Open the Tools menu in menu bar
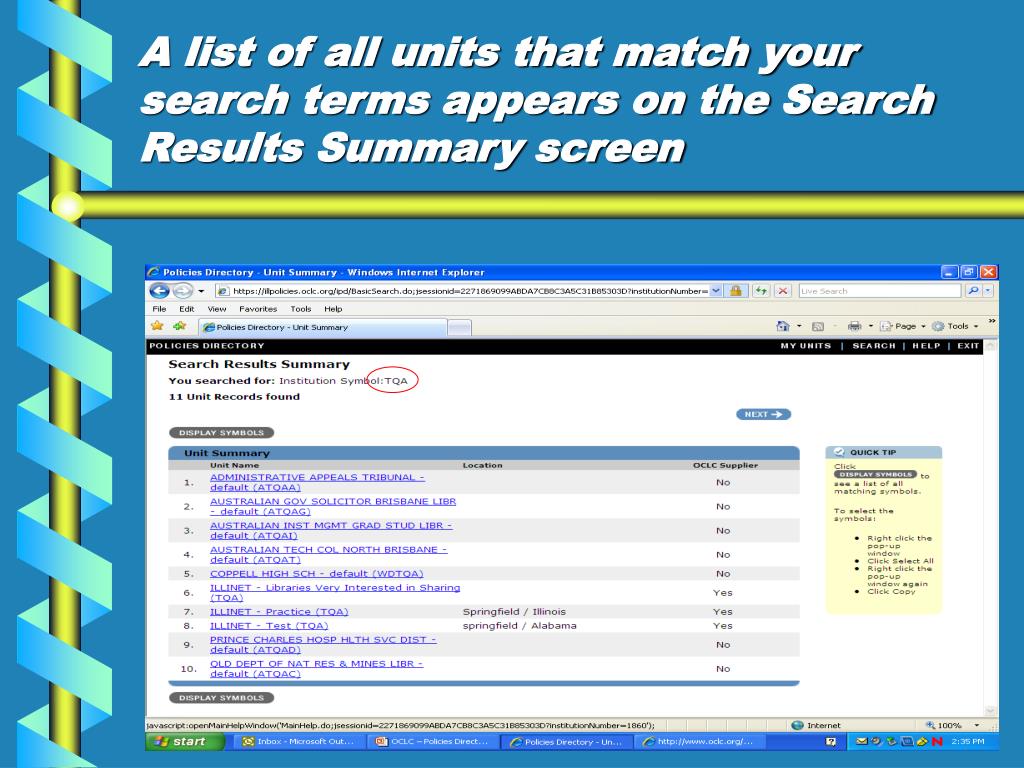This screenshot has height=768, width=1024. tap(301, 309)
